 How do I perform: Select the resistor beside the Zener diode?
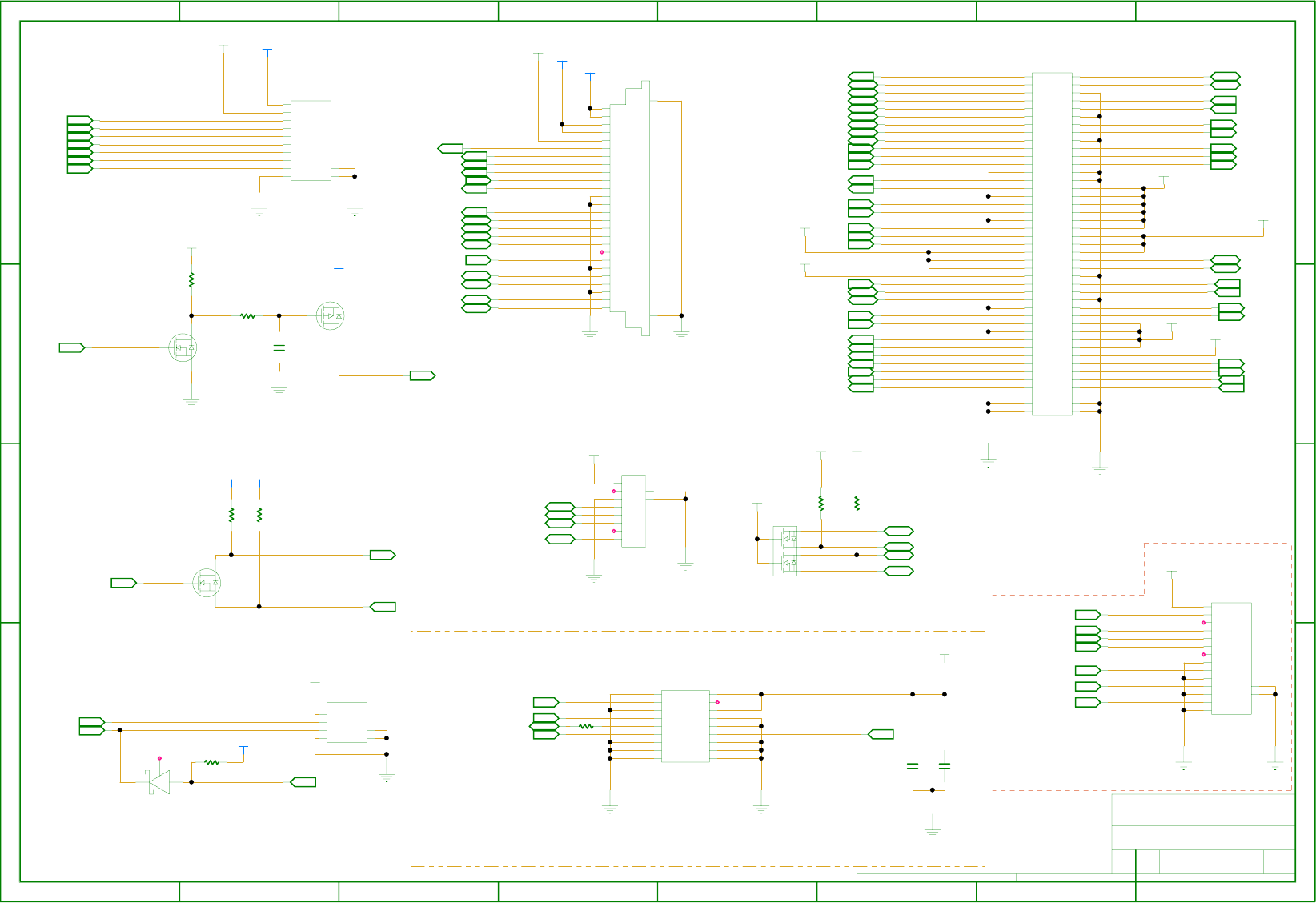point(211,762)
